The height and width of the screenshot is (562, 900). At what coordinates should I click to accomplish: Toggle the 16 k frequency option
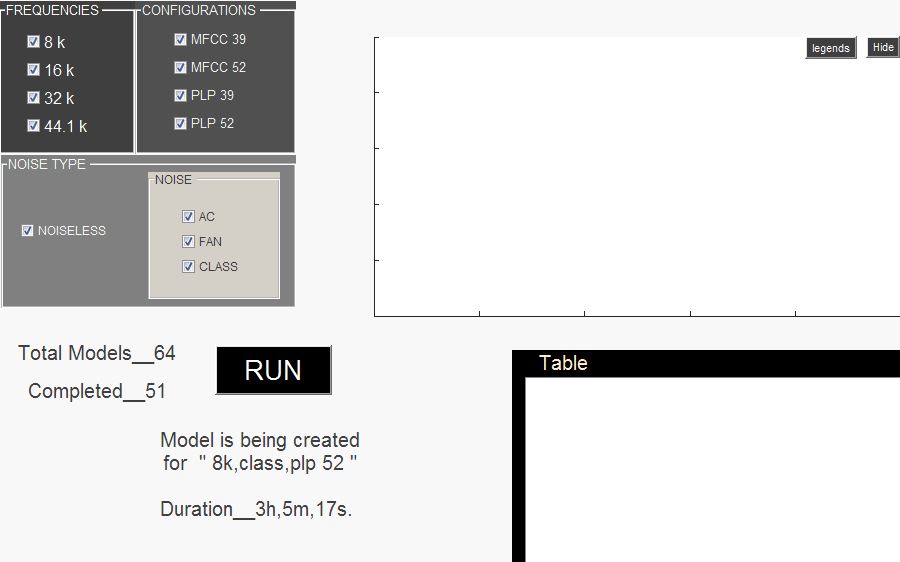34,70
